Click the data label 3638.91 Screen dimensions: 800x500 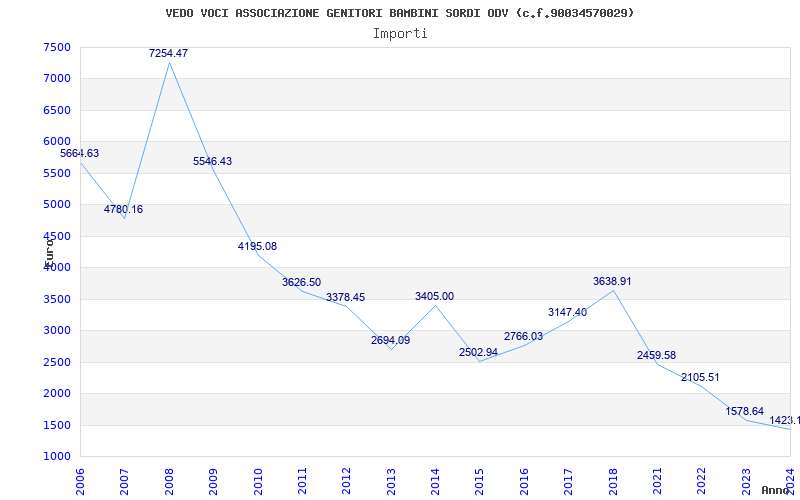[x=612, y=282]
